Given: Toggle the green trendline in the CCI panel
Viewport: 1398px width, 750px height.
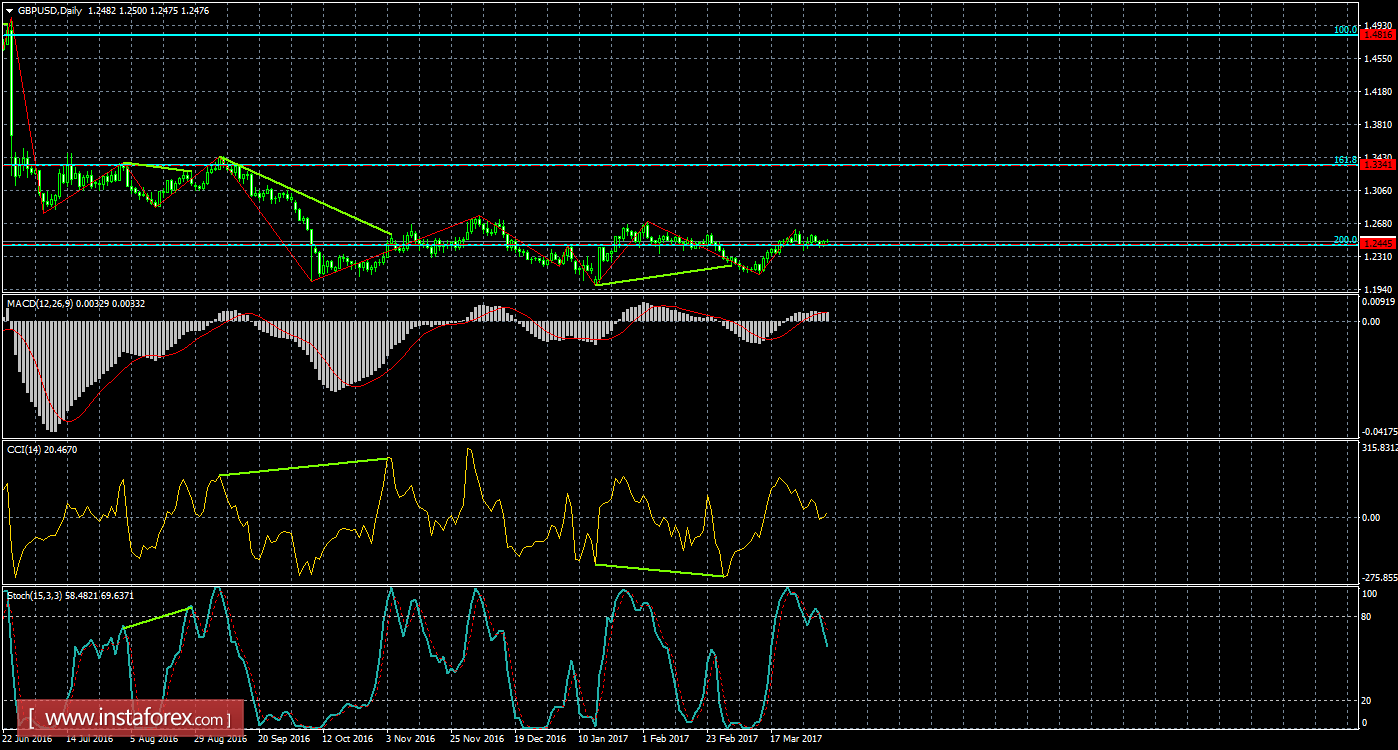Looking at the screenshot, I should click(300, 466).
